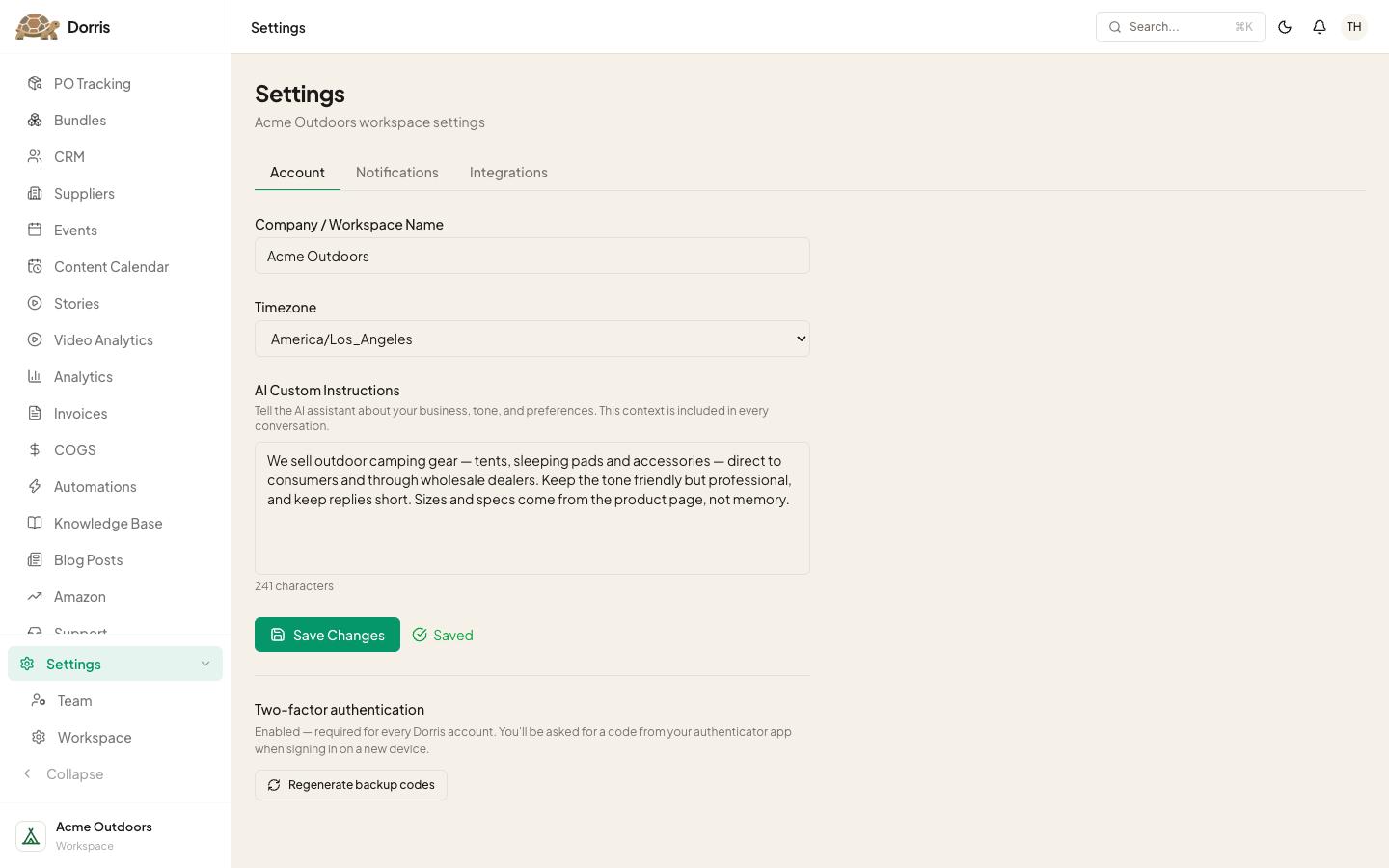Click the COGS dollar sign icon
Screen dimensions: 1389x868
[35, 450]
